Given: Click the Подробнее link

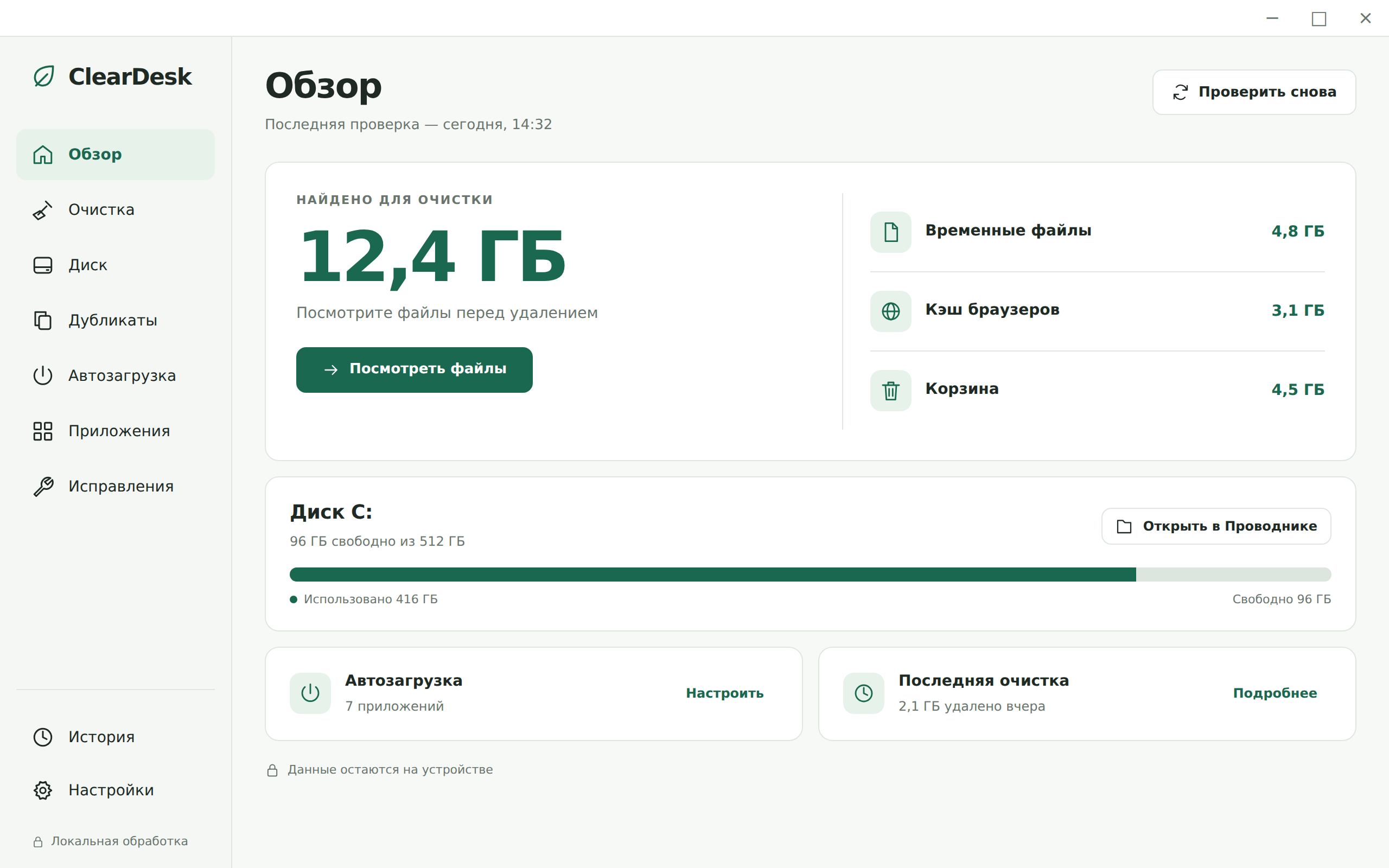Looking at the screenshot, I should click(x=1275, y=693).
